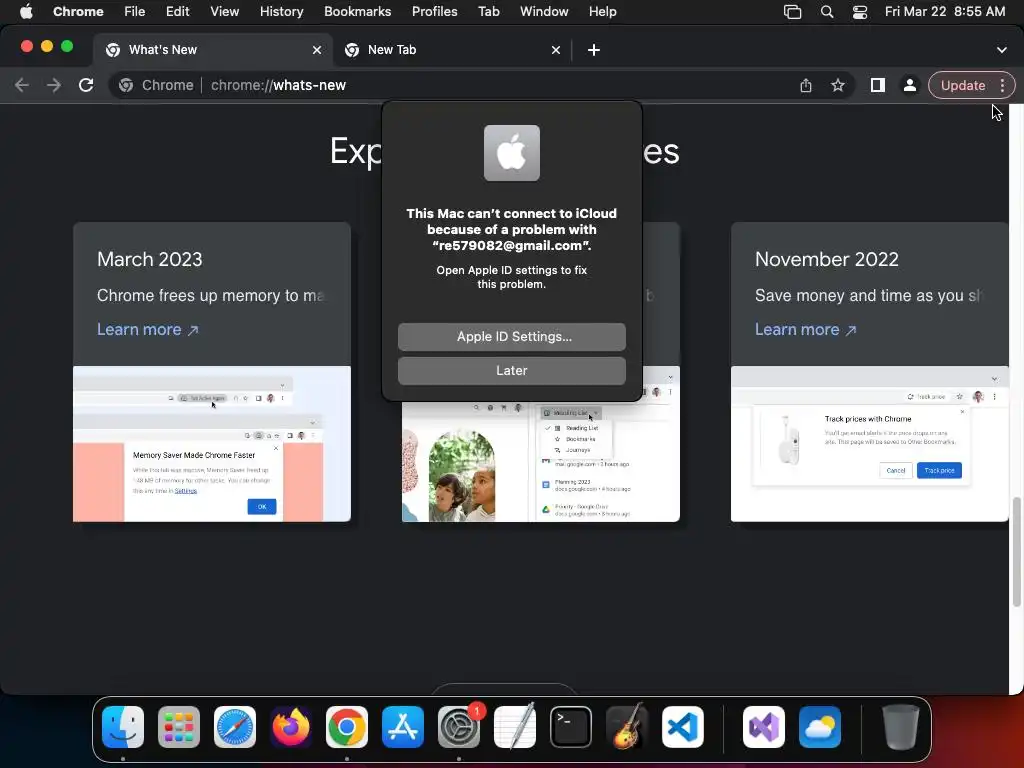
Task: Open the Tab menu
Action: click(x=488, y=12)
